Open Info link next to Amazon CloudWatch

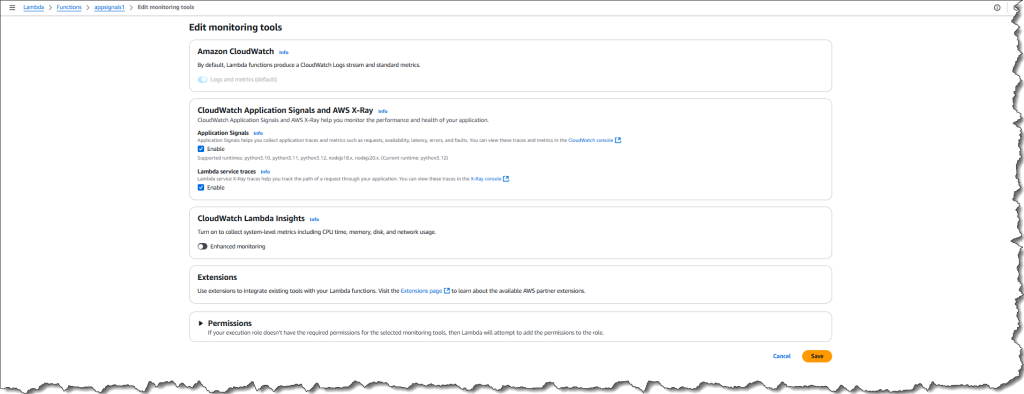click(x=283, y=52)
